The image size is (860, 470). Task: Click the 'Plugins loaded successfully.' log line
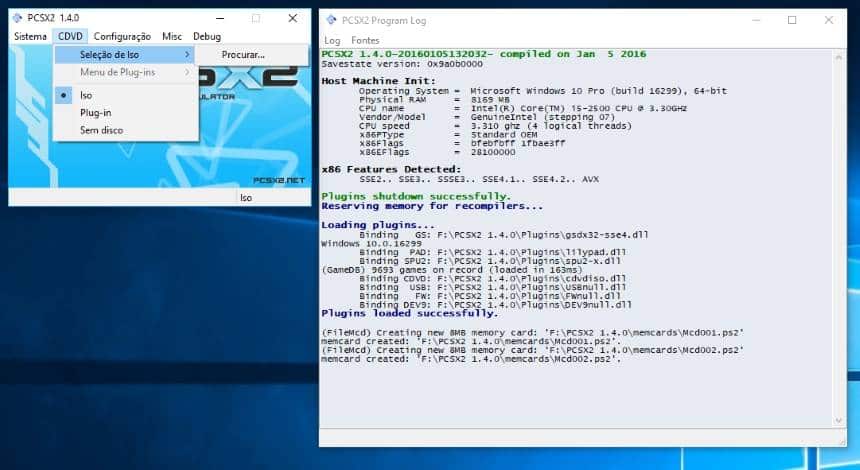pos(410,314)
